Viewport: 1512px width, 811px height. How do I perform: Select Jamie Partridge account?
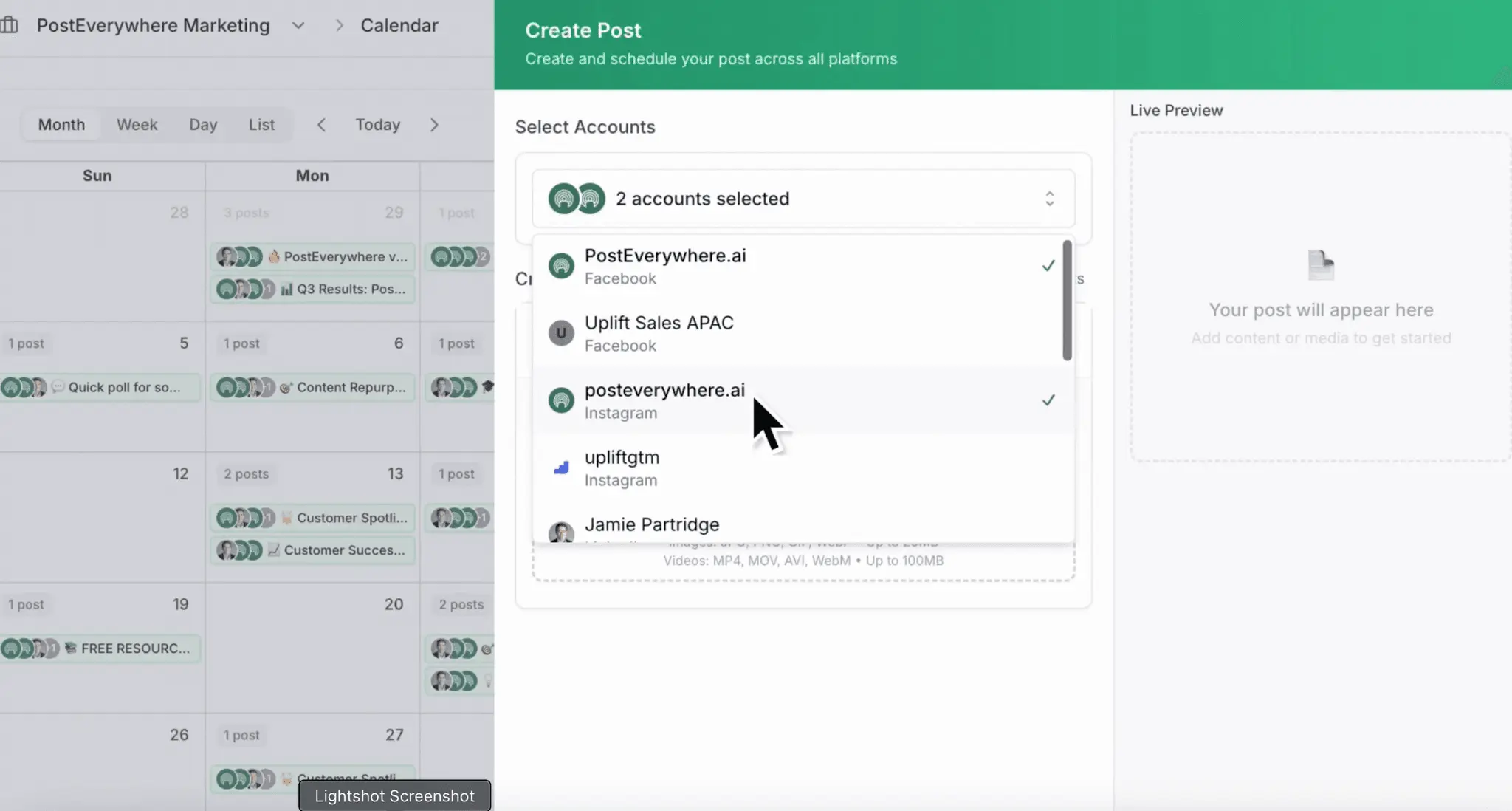click(x=798, y=526)
